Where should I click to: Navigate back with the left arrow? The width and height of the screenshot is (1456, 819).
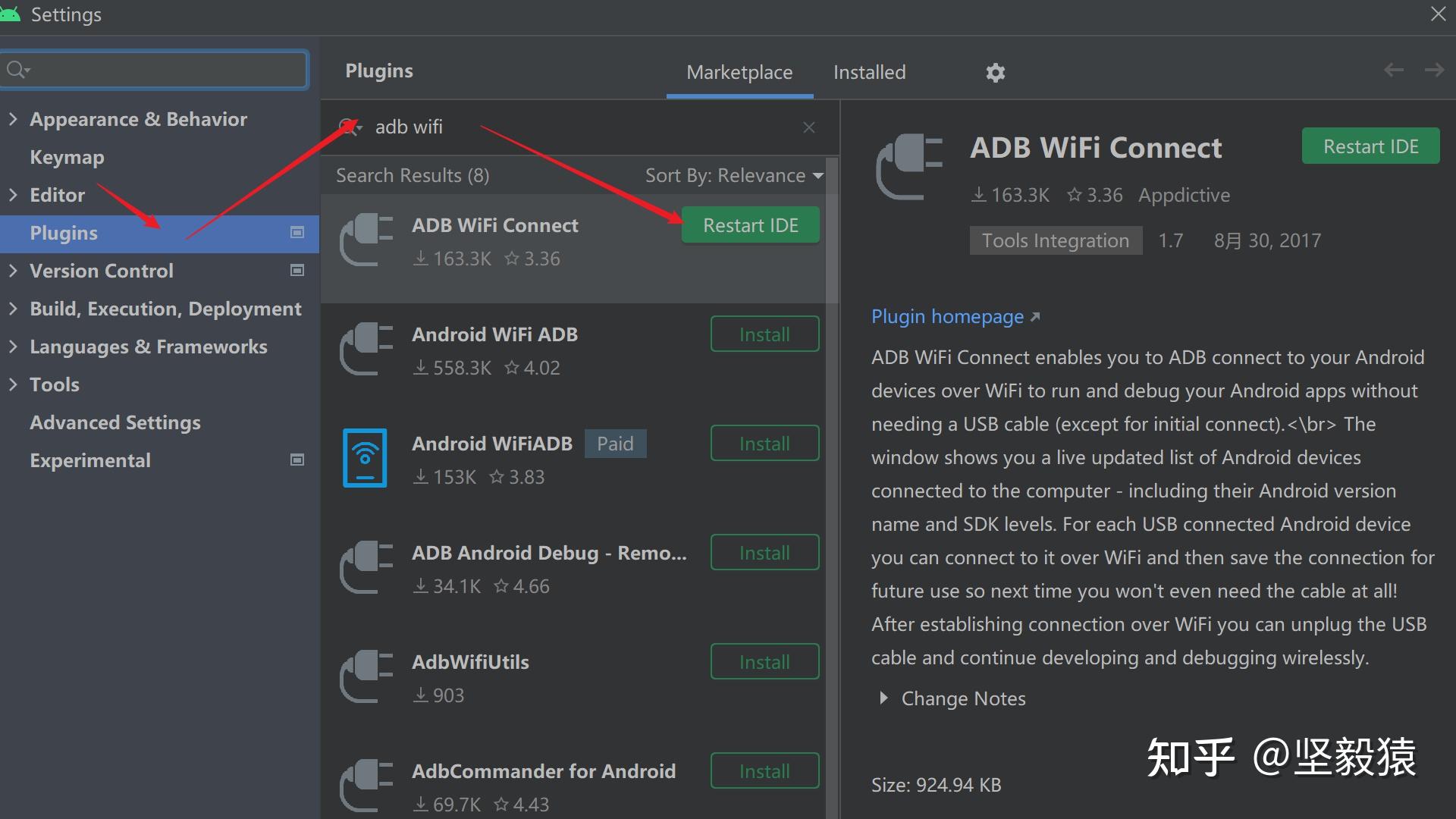[x=1393, y=71]
